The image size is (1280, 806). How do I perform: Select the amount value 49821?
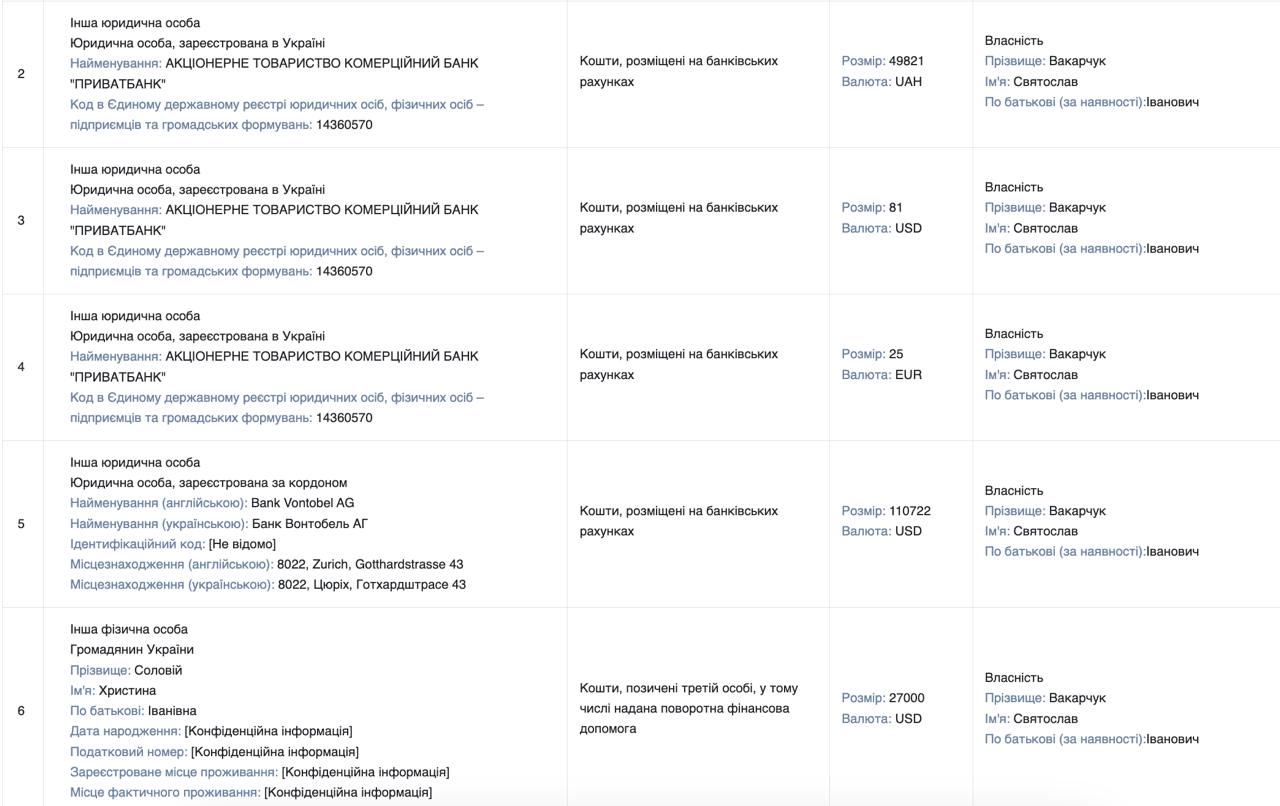point(906,61)
